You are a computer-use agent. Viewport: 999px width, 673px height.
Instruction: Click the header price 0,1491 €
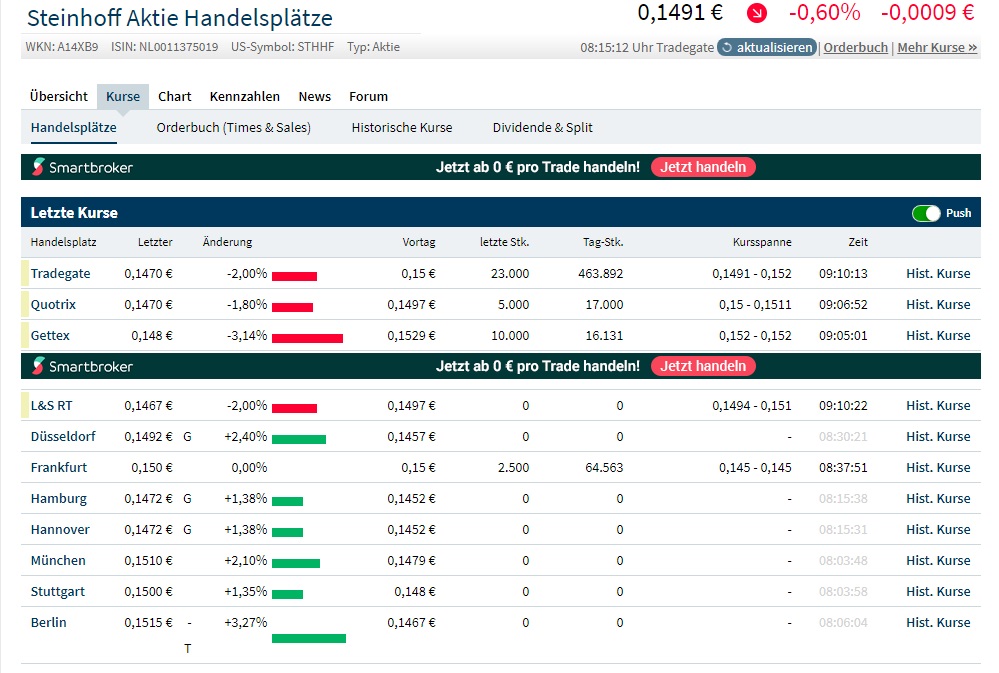pos(680,13)
